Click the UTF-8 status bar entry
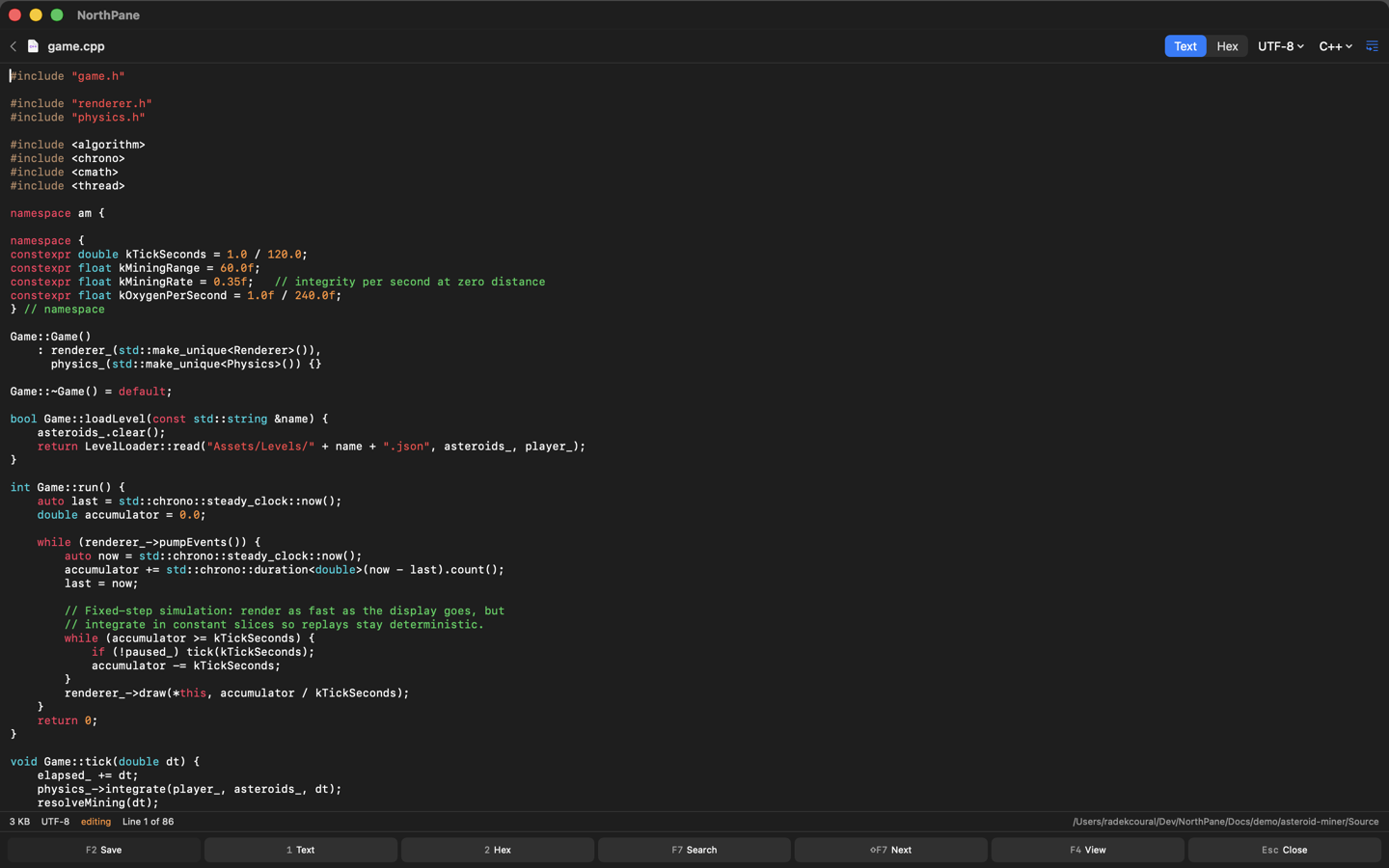The height and width of the screenshot is (868, 1389). tap(55, 822)
